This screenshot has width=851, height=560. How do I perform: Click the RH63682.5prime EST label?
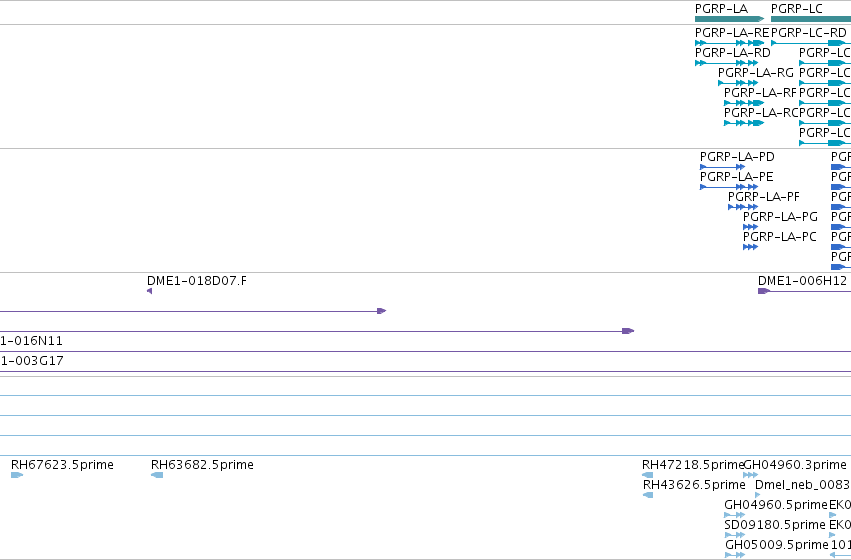tap(202, 465)
